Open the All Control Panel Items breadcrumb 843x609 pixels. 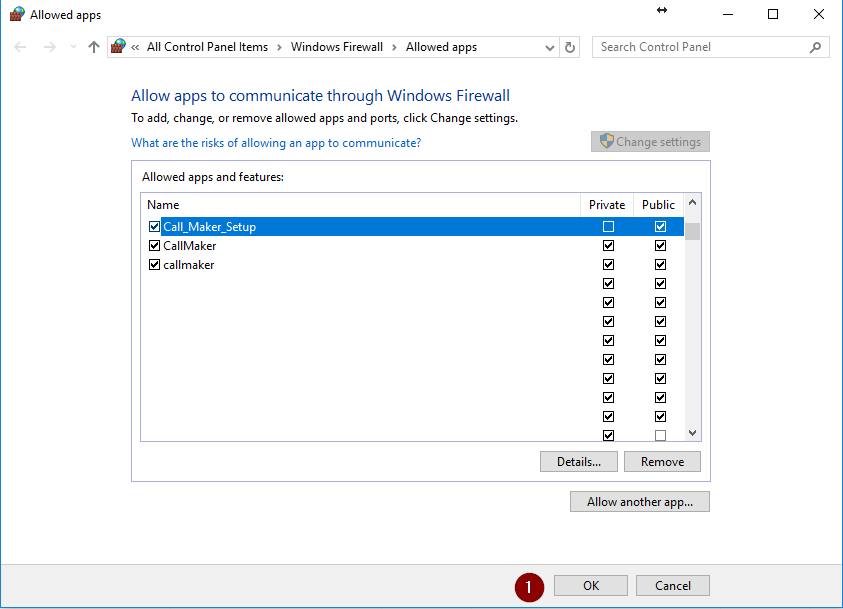(x=208, y=47)
